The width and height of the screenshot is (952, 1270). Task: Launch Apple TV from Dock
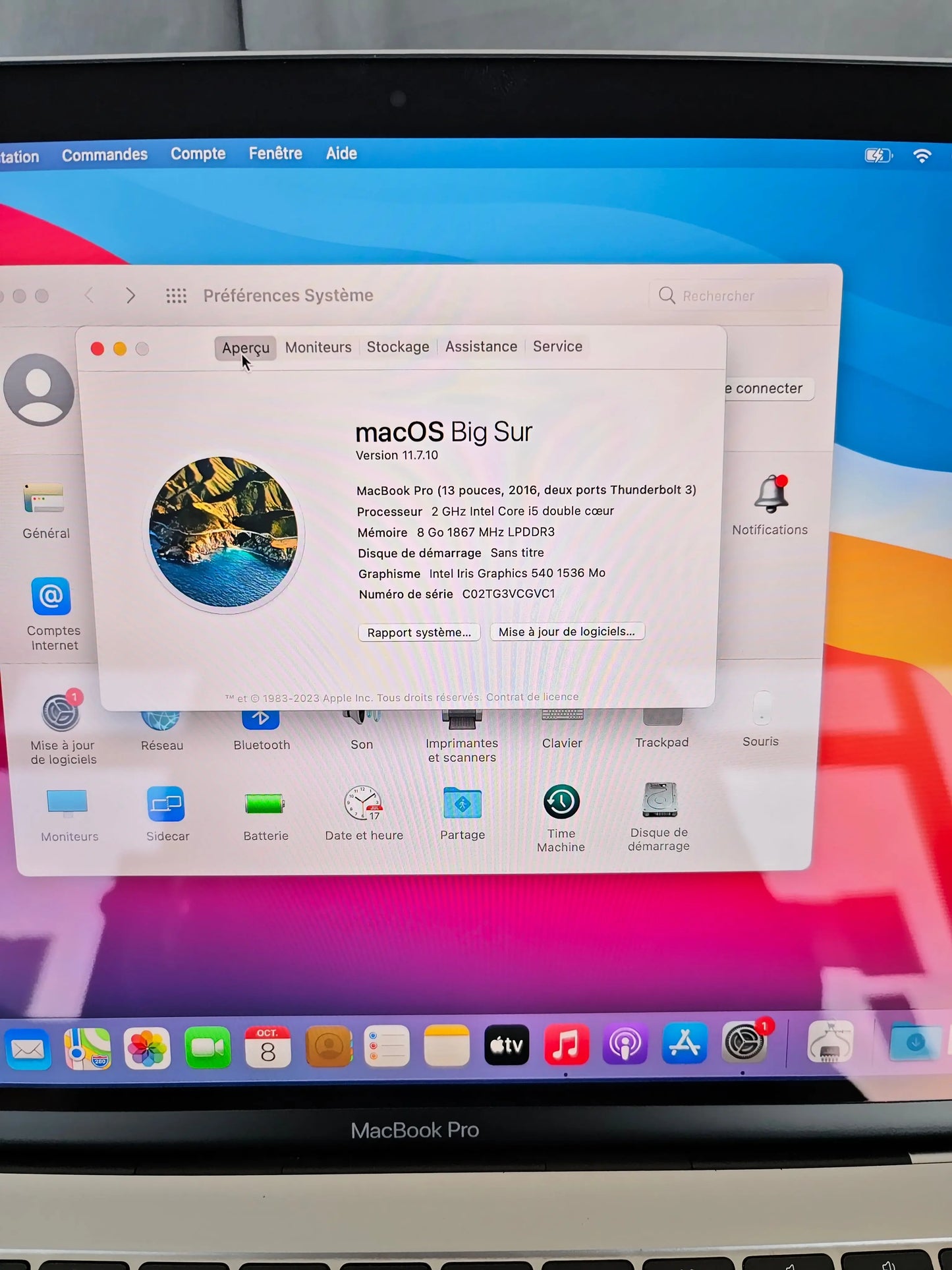[x=507, y=1045]
